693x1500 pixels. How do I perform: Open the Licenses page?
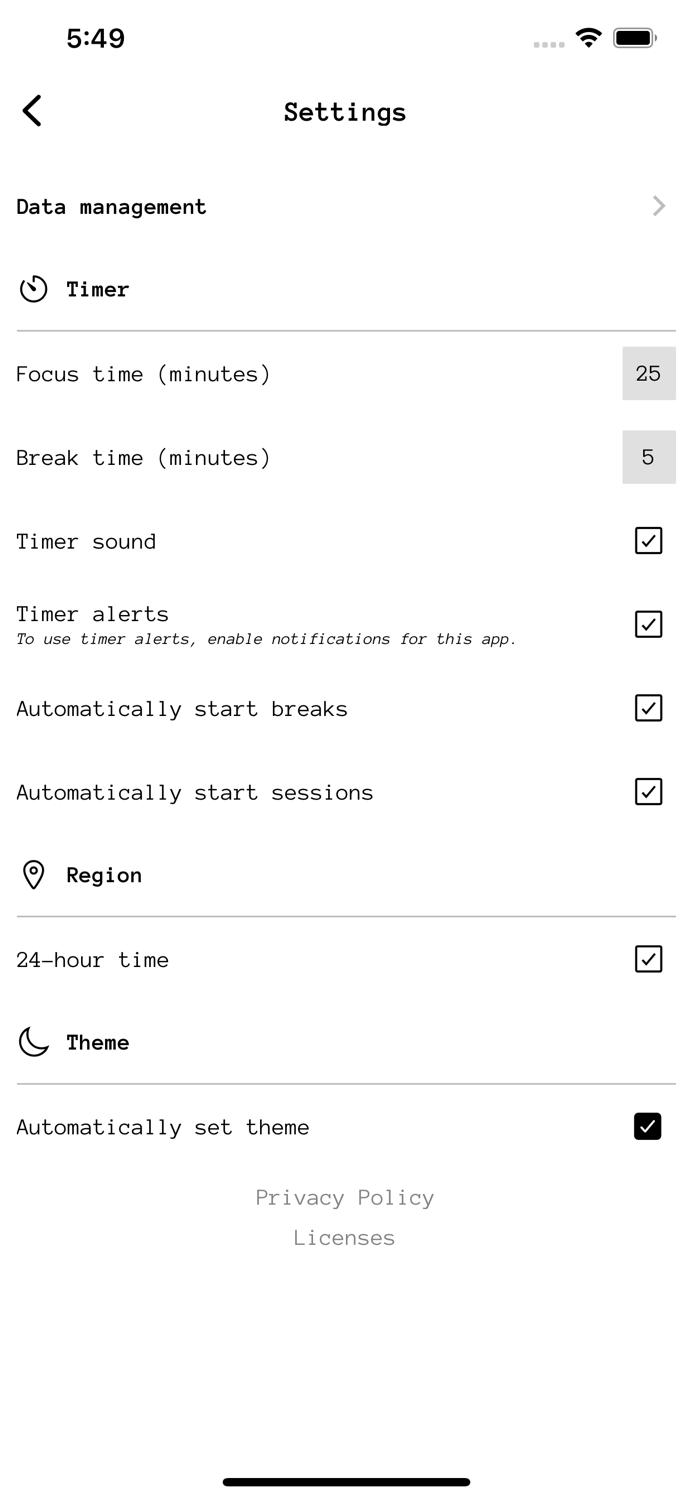(345, 1237)
